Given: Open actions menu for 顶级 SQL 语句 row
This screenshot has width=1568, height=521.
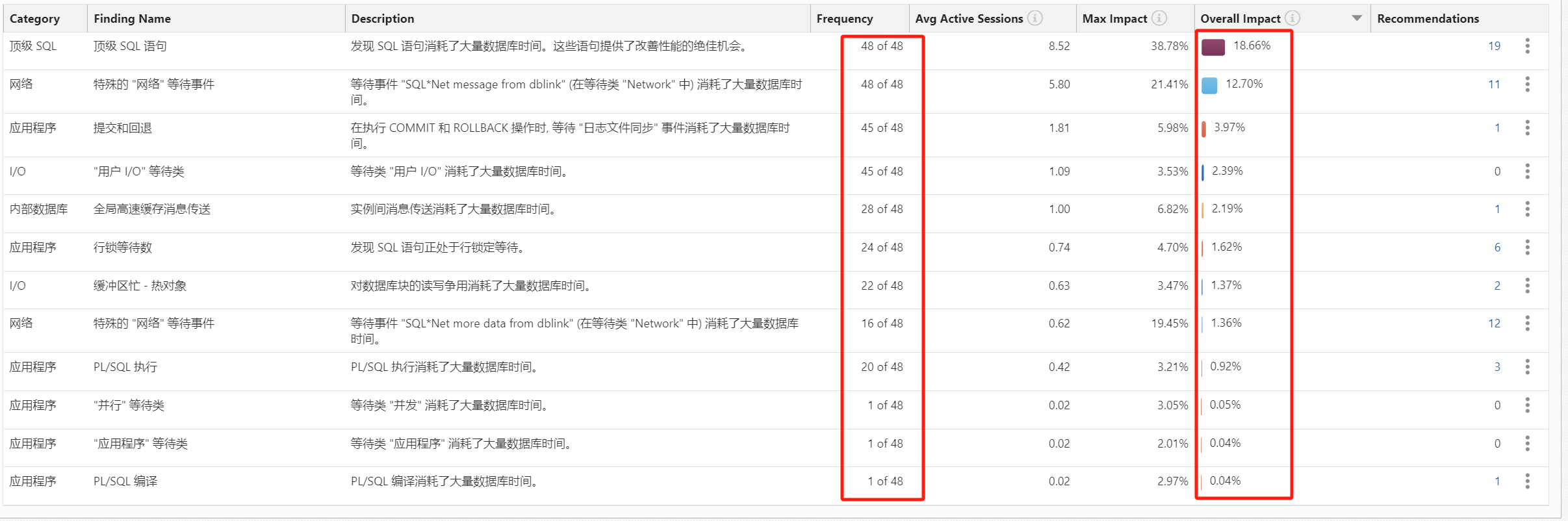Looking at the screenshot, I should coord(1527,45).
